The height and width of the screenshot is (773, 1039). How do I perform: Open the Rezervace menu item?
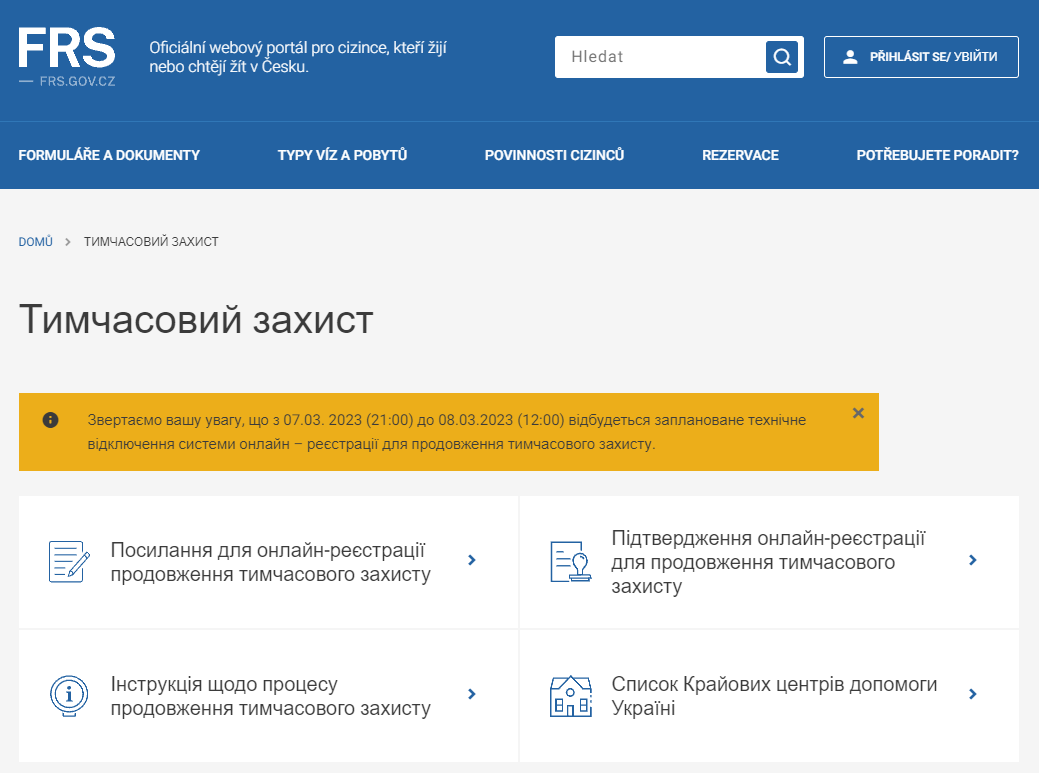pyautogui.click(x=740, y=155)
